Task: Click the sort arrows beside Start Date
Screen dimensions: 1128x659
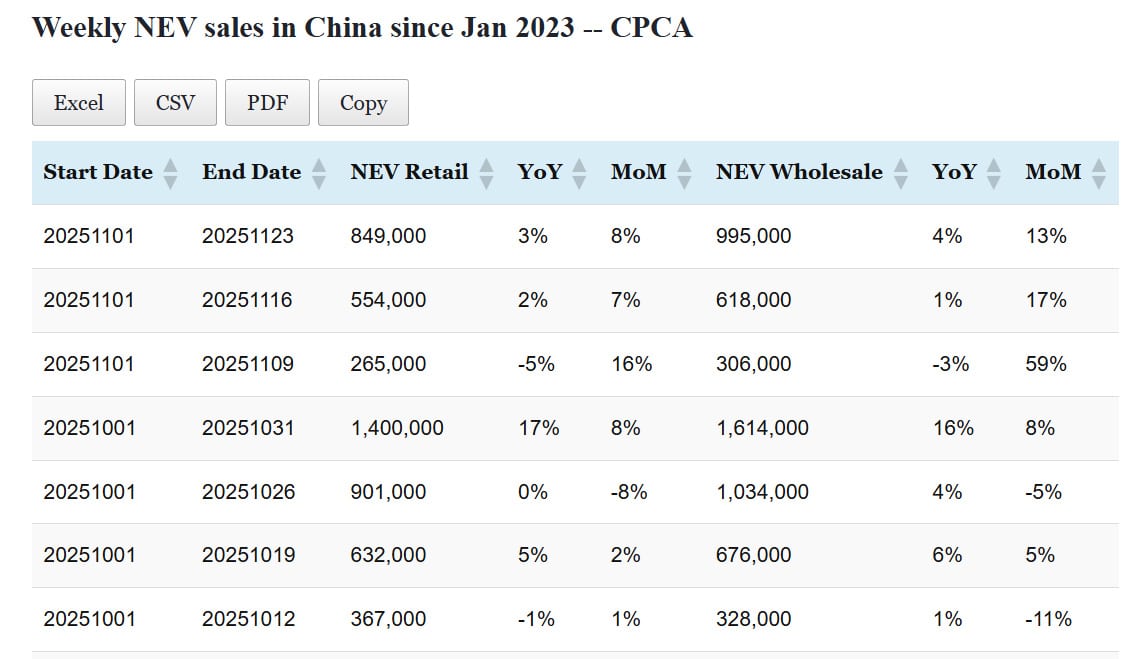Action: coord(170,173)
